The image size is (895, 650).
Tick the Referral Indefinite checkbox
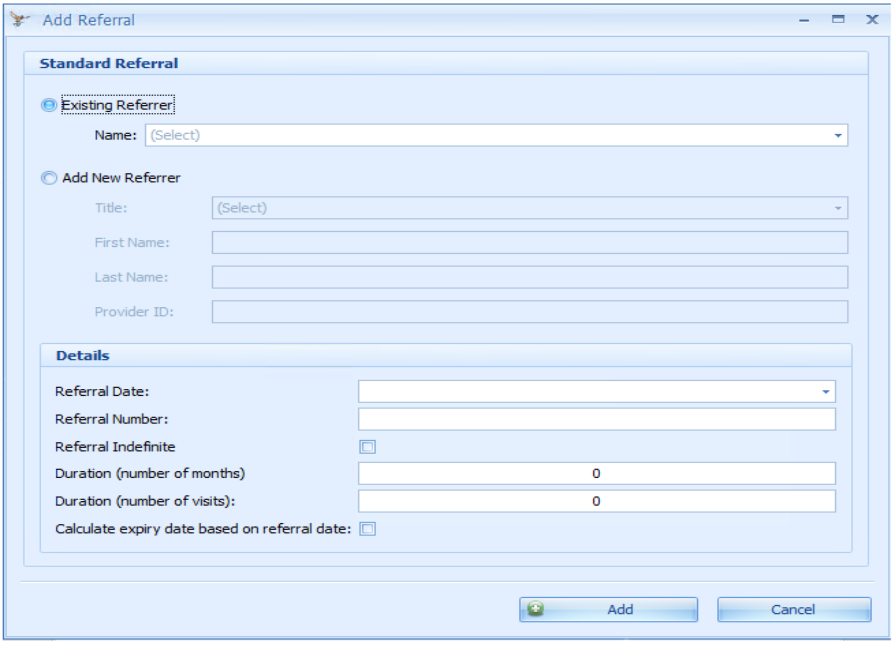coord(368,447)
